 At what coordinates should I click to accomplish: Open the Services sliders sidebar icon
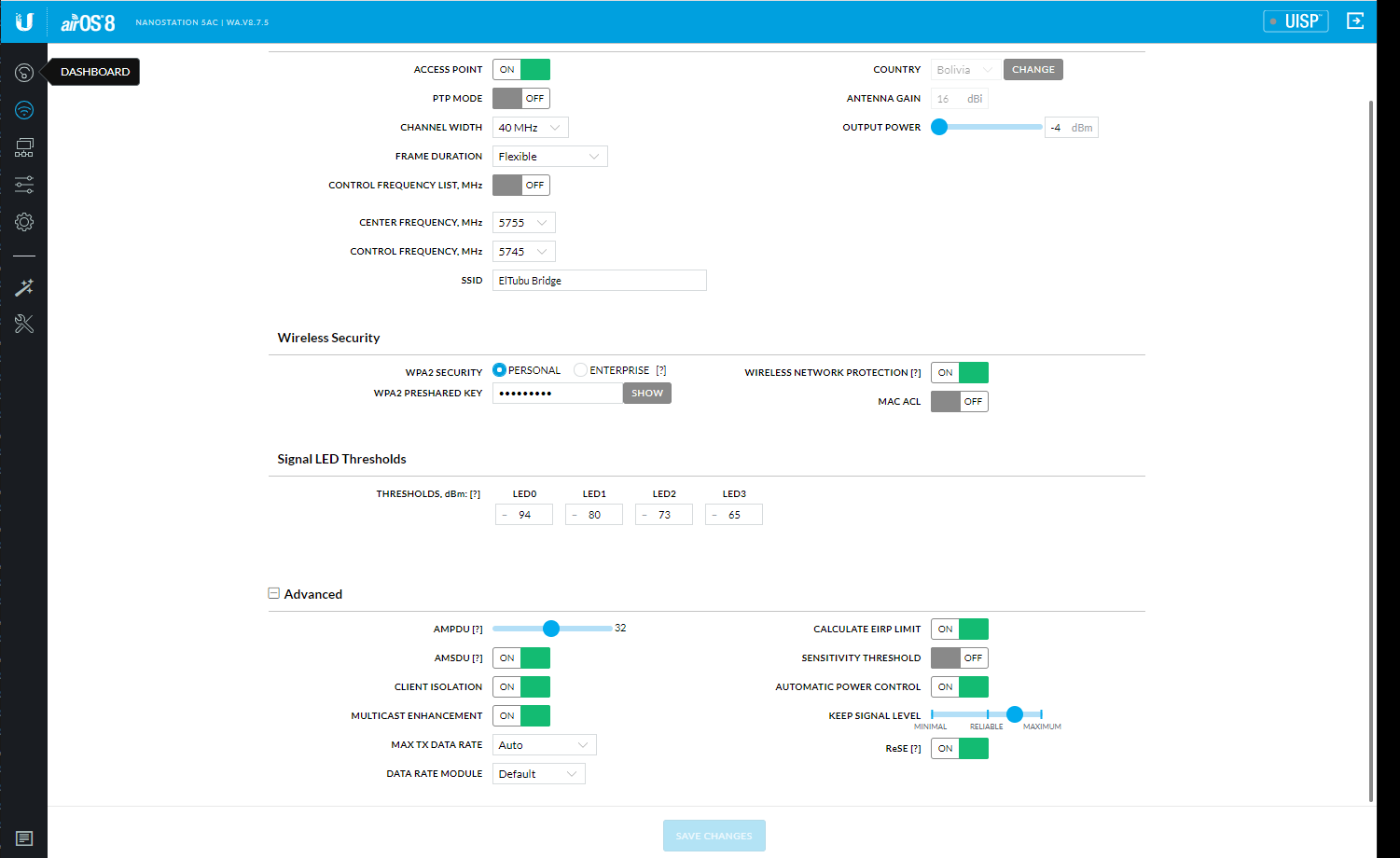(x=24, y=185)
